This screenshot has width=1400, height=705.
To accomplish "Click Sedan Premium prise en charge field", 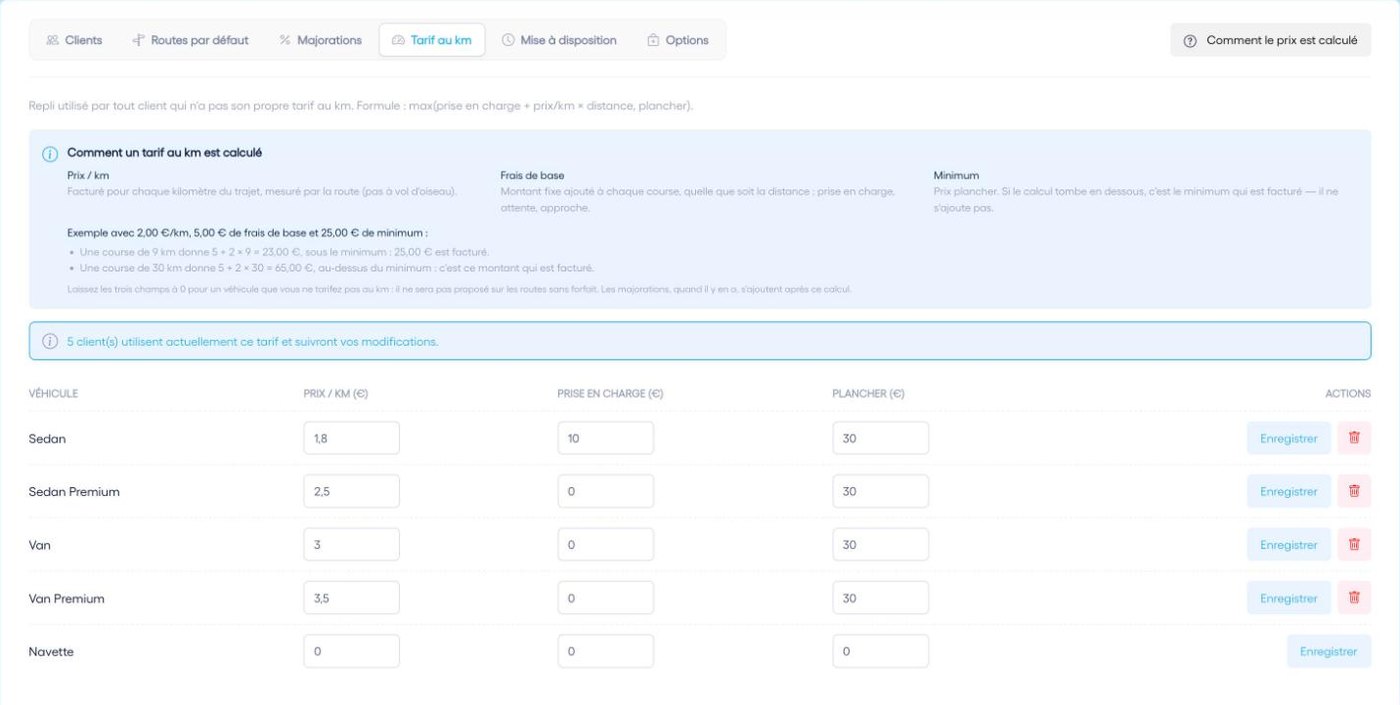I will 606,491.
